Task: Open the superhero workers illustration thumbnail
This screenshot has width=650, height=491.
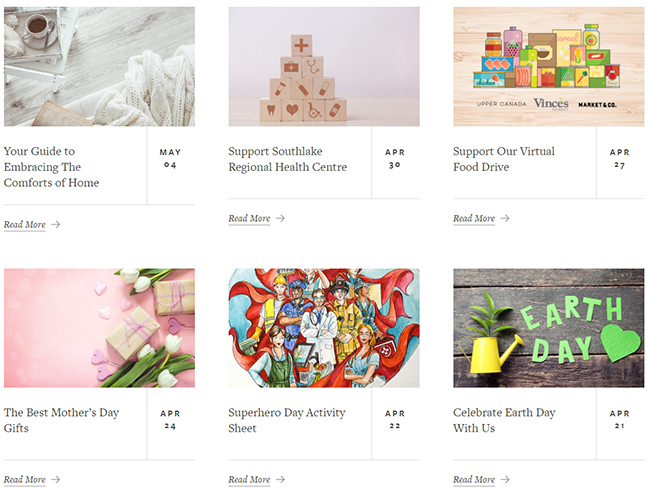Action: coord(324,328)
